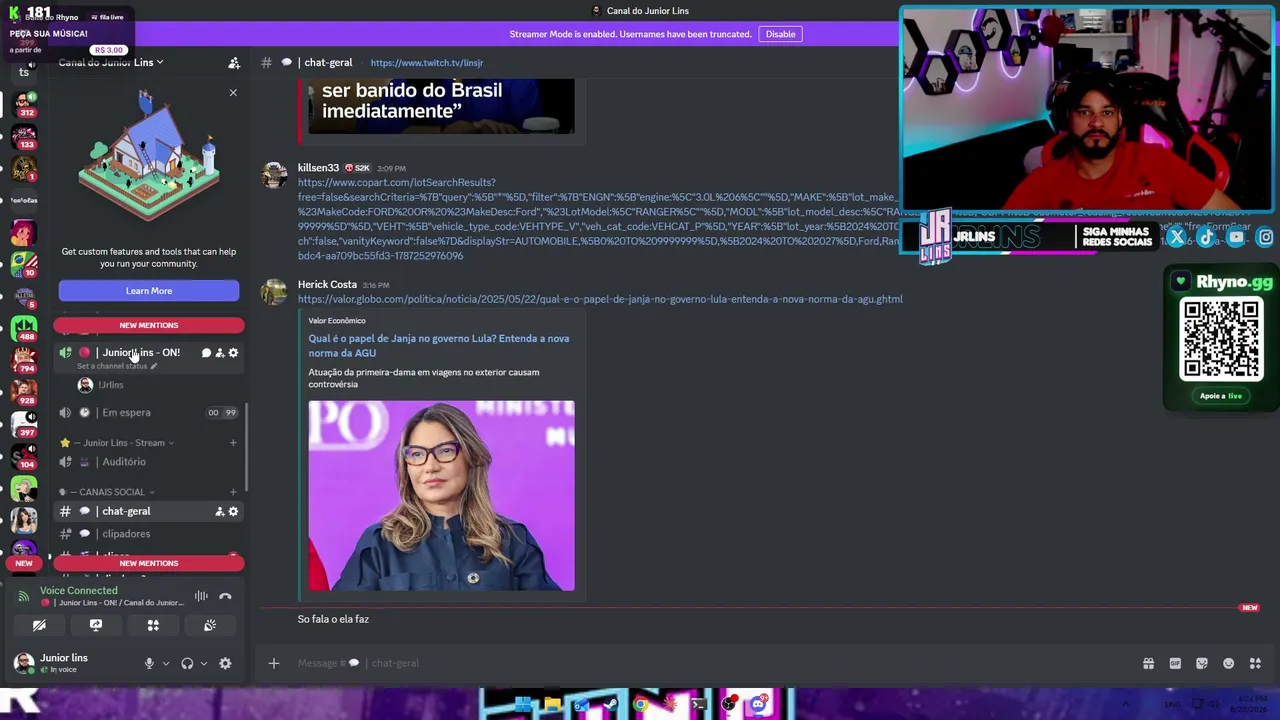The image size is (1280, 720).
Task: Join the Auditório stage channel
Action: click(149, 462)
